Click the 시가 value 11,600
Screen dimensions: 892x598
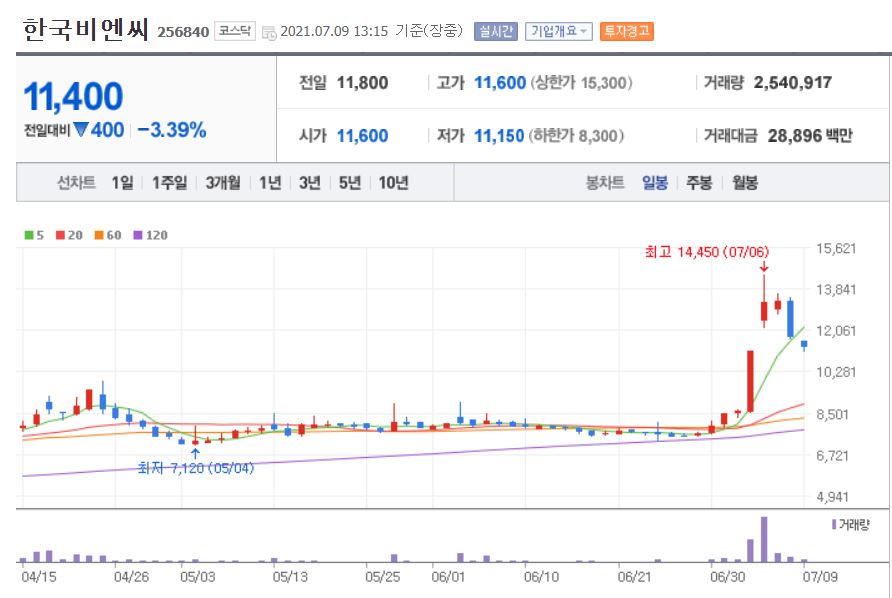[x=362, y=136]
